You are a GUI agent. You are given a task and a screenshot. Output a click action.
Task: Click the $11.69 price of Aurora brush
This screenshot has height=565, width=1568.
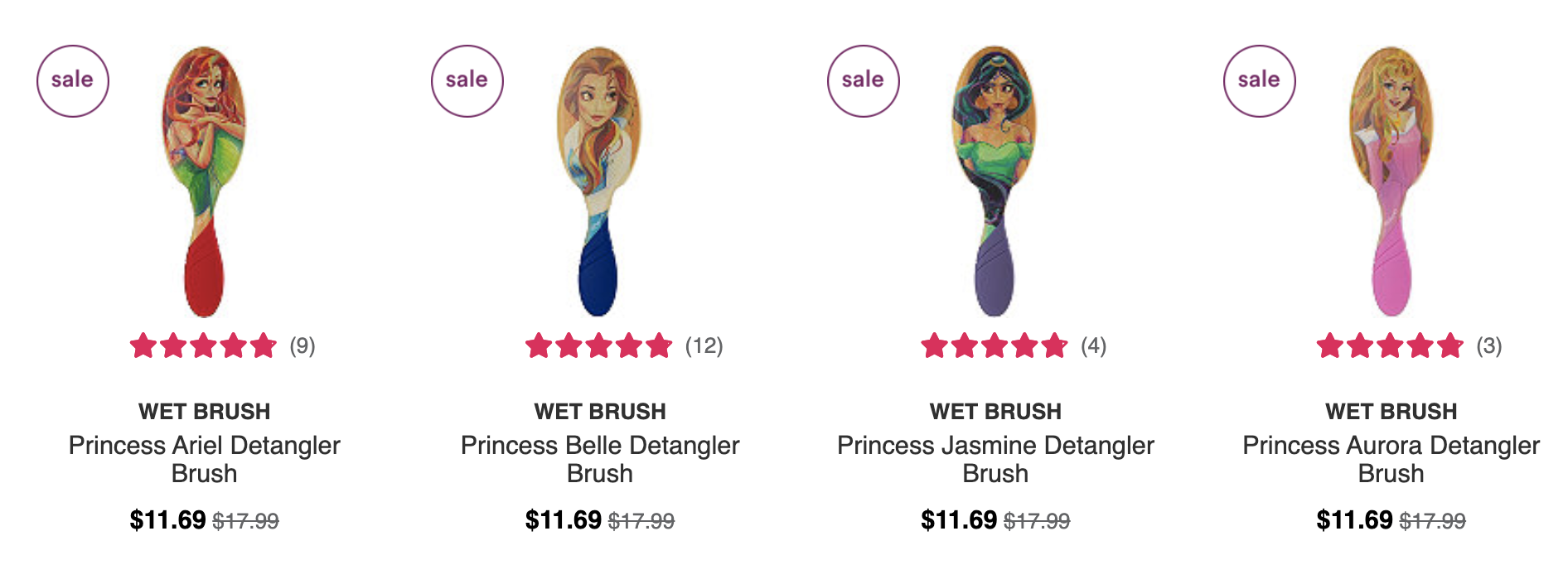point(1354,519)
